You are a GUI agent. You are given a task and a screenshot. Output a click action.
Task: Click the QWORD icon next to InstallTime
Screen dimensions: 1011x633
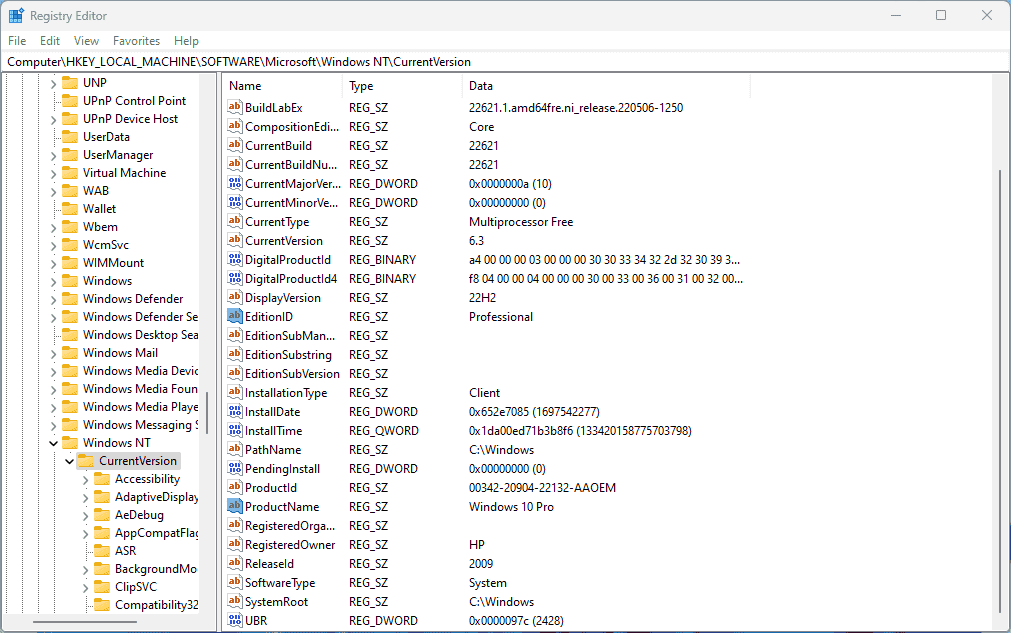[235, 430]
